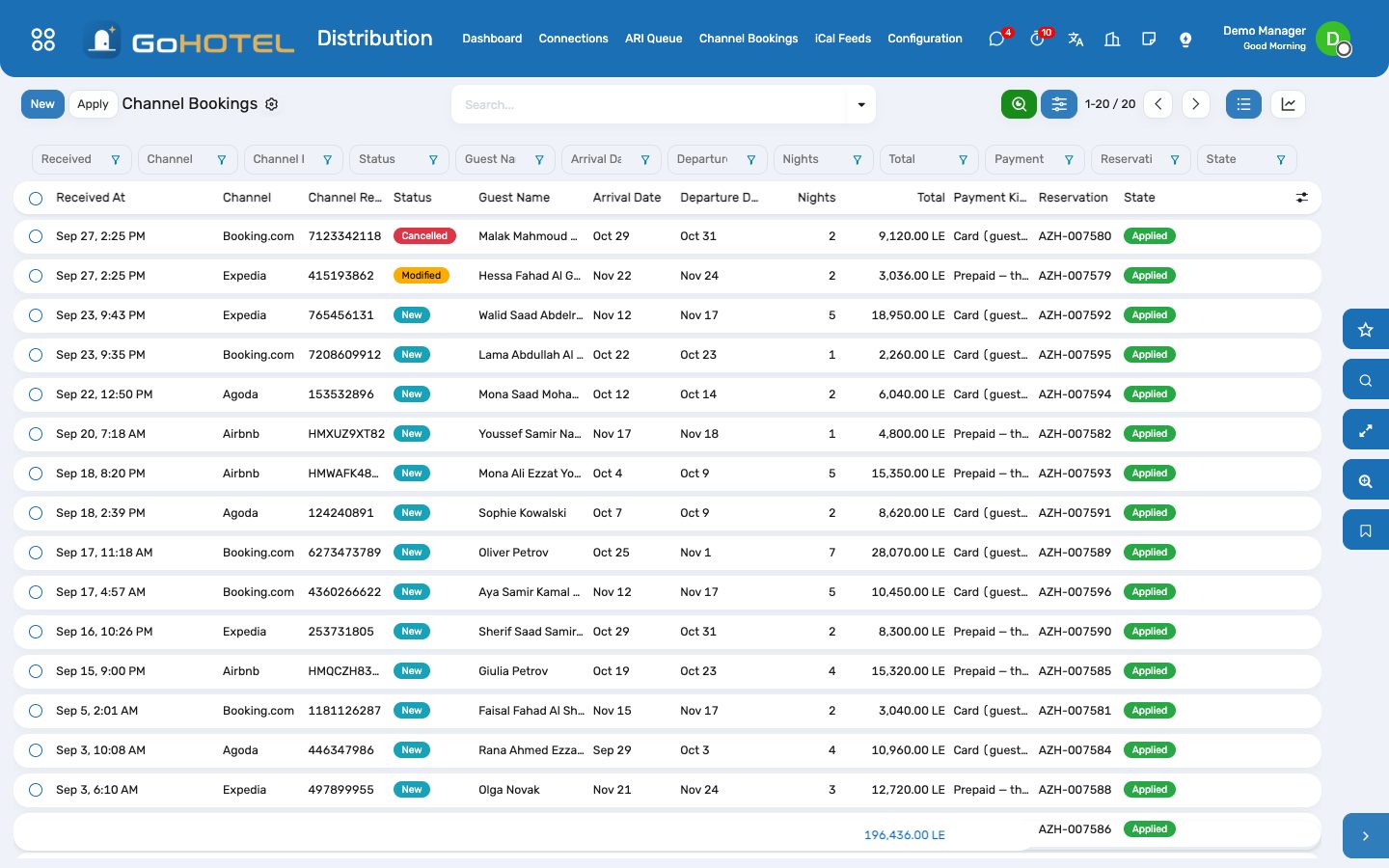Open the activities timer icon
This screenshot has width=1389, height=868.
click(x=1037, y=39)
